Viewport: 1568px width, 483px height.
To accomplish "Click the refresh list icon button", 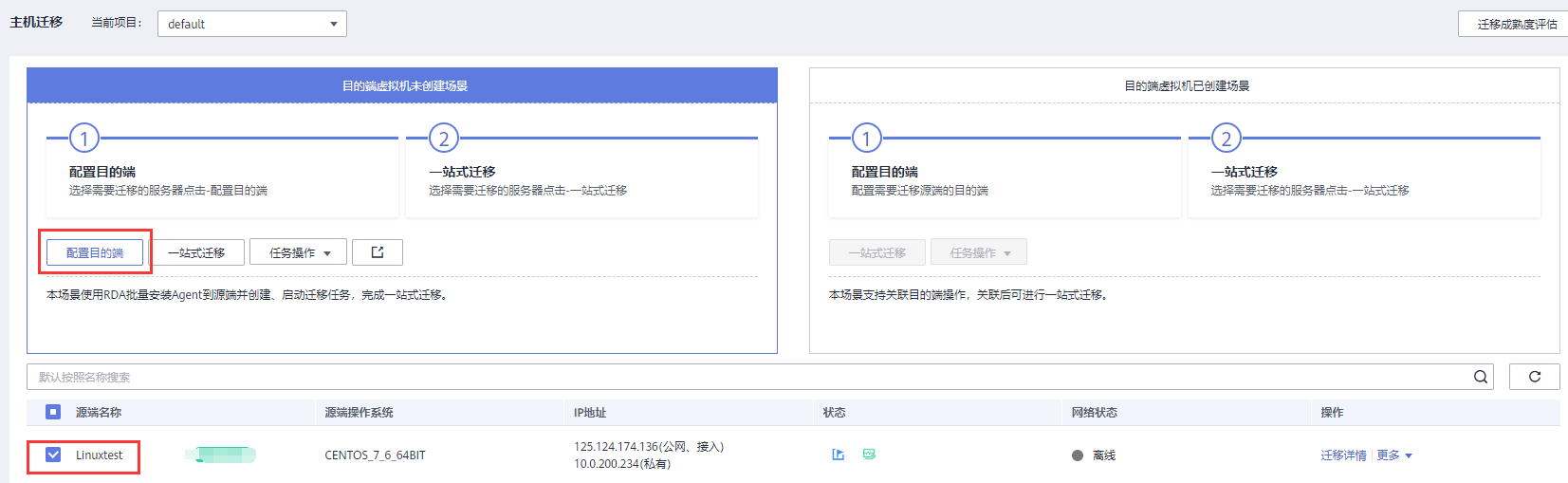I will 1534,377.
